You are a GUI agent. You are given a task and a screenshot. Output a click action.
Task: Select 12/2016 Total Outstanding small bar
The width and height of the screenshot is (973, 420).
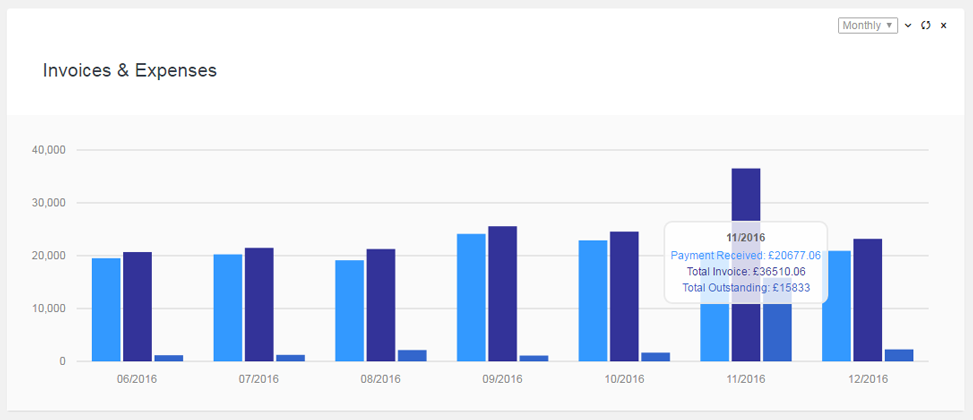pyautogui.click(x=899, y=355)
